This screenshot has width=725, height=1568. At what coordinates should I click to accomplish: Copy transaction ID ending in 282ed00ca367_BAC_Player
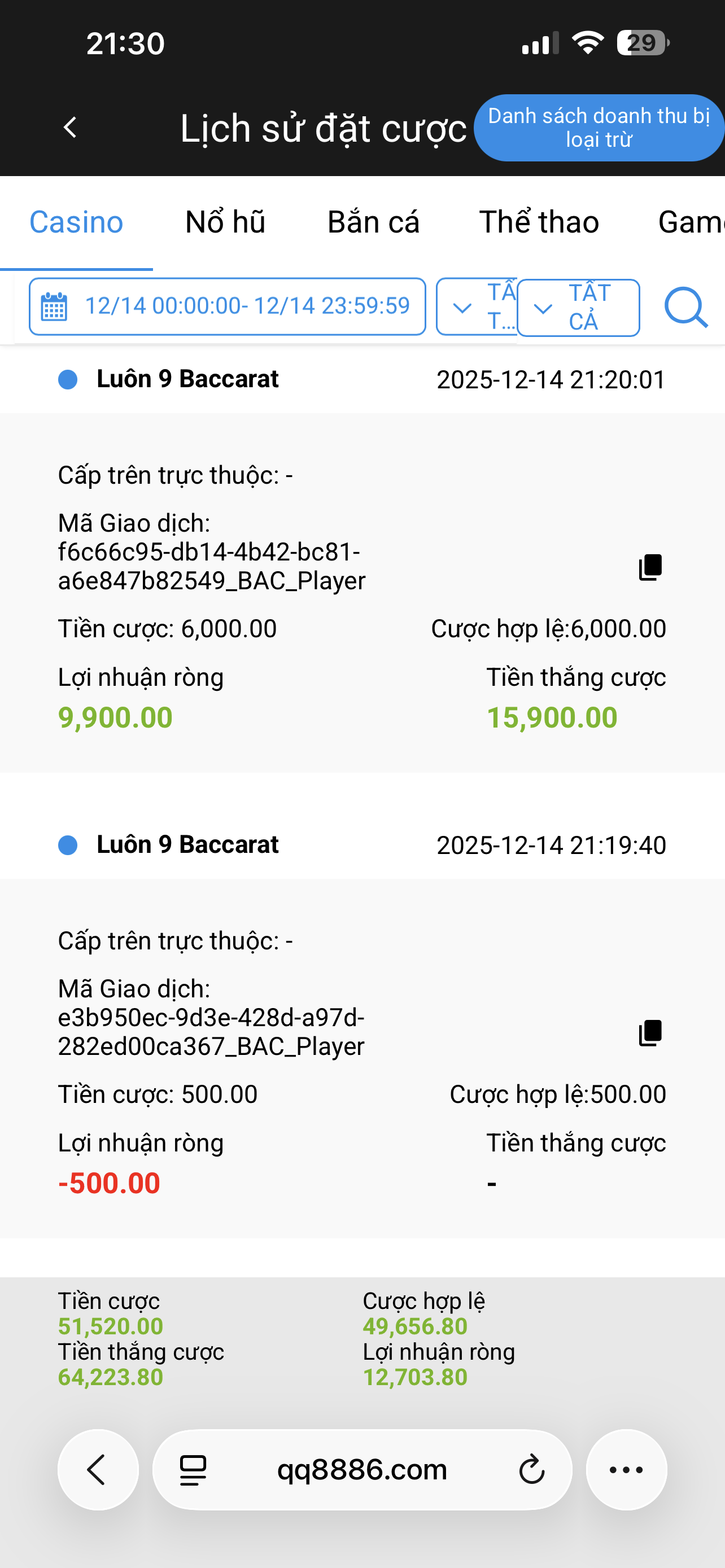point(650,1033)
